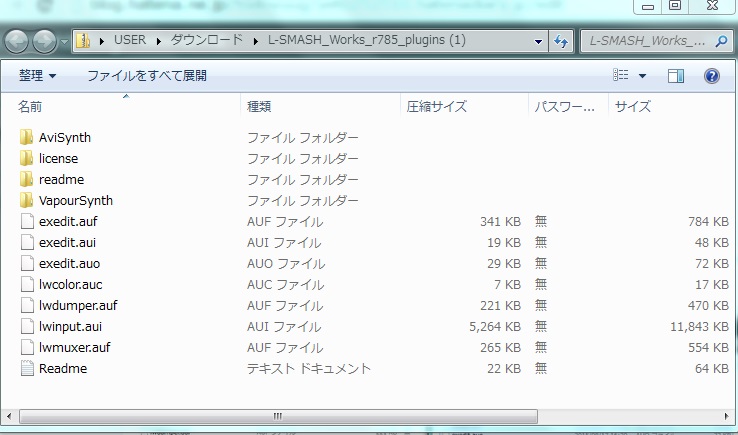Maximize the explorer window
This screenshot has height=435, width=738.
point(675,6)
